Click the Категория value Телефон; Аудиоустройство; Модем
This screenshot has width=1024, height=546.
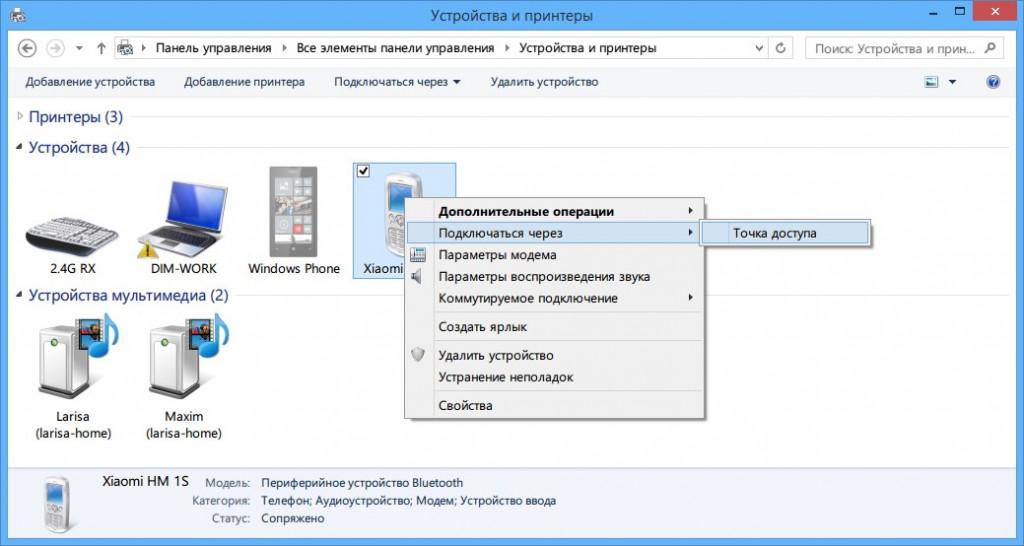pos(408,501)
